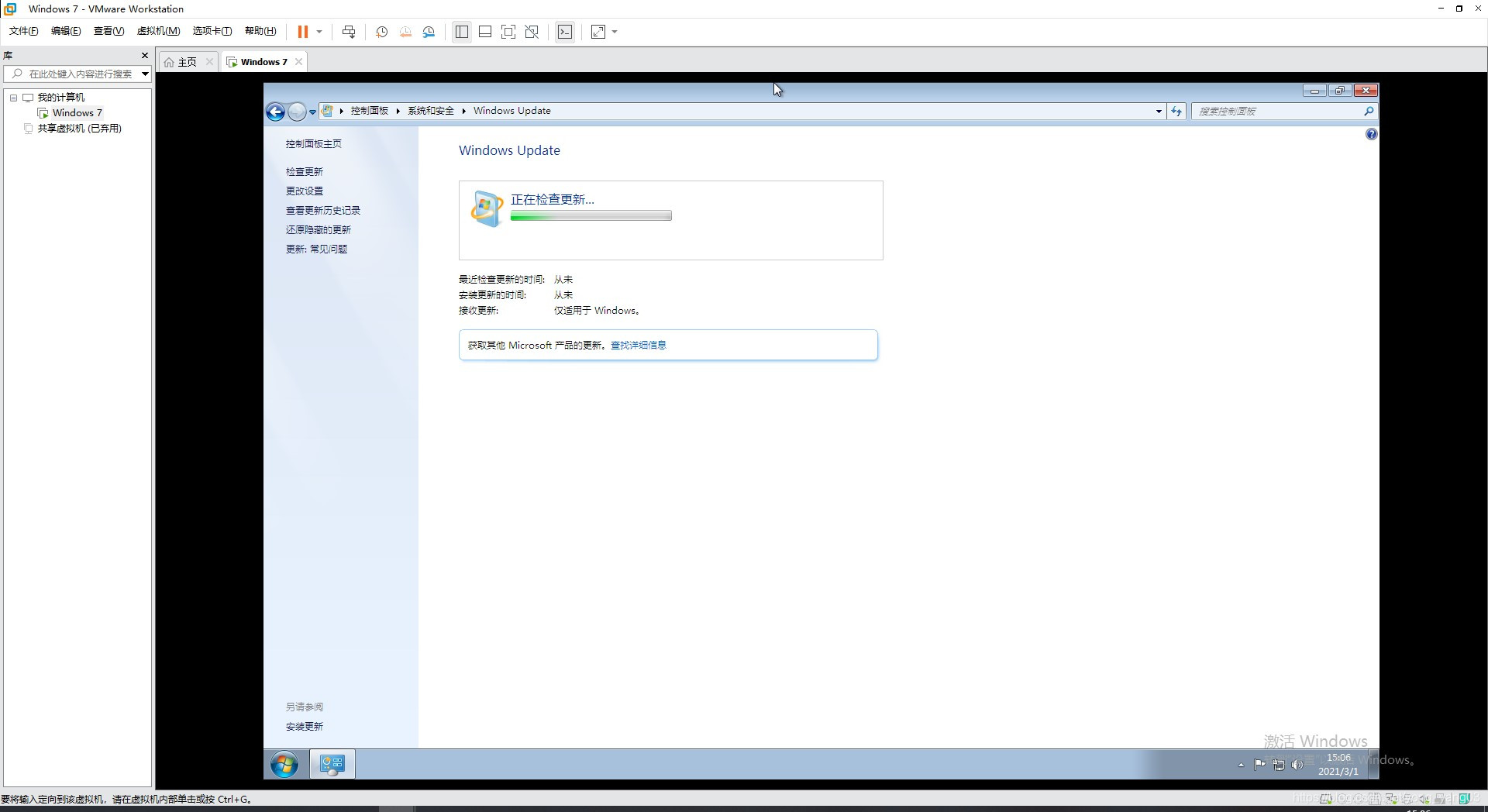1488x812 pixels.
Task: Click the Control Panel search magnifier icon
Action: (x=1369, y=112)
